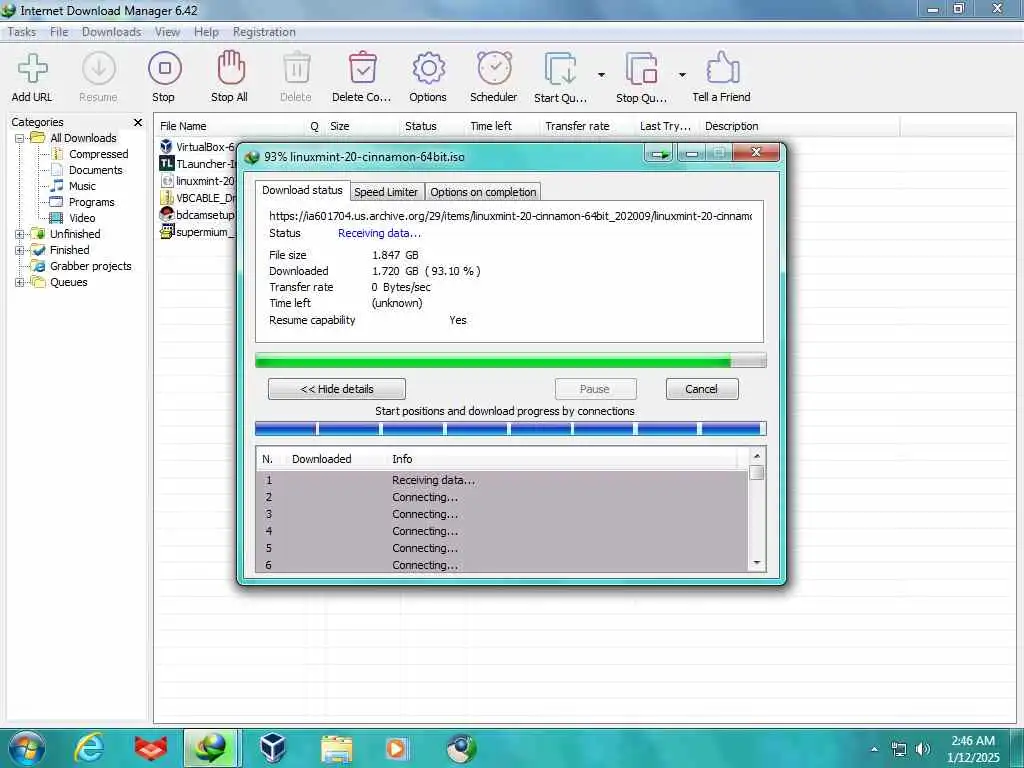Open the View menu
The image size is (1024, 768).
[167, 32]
